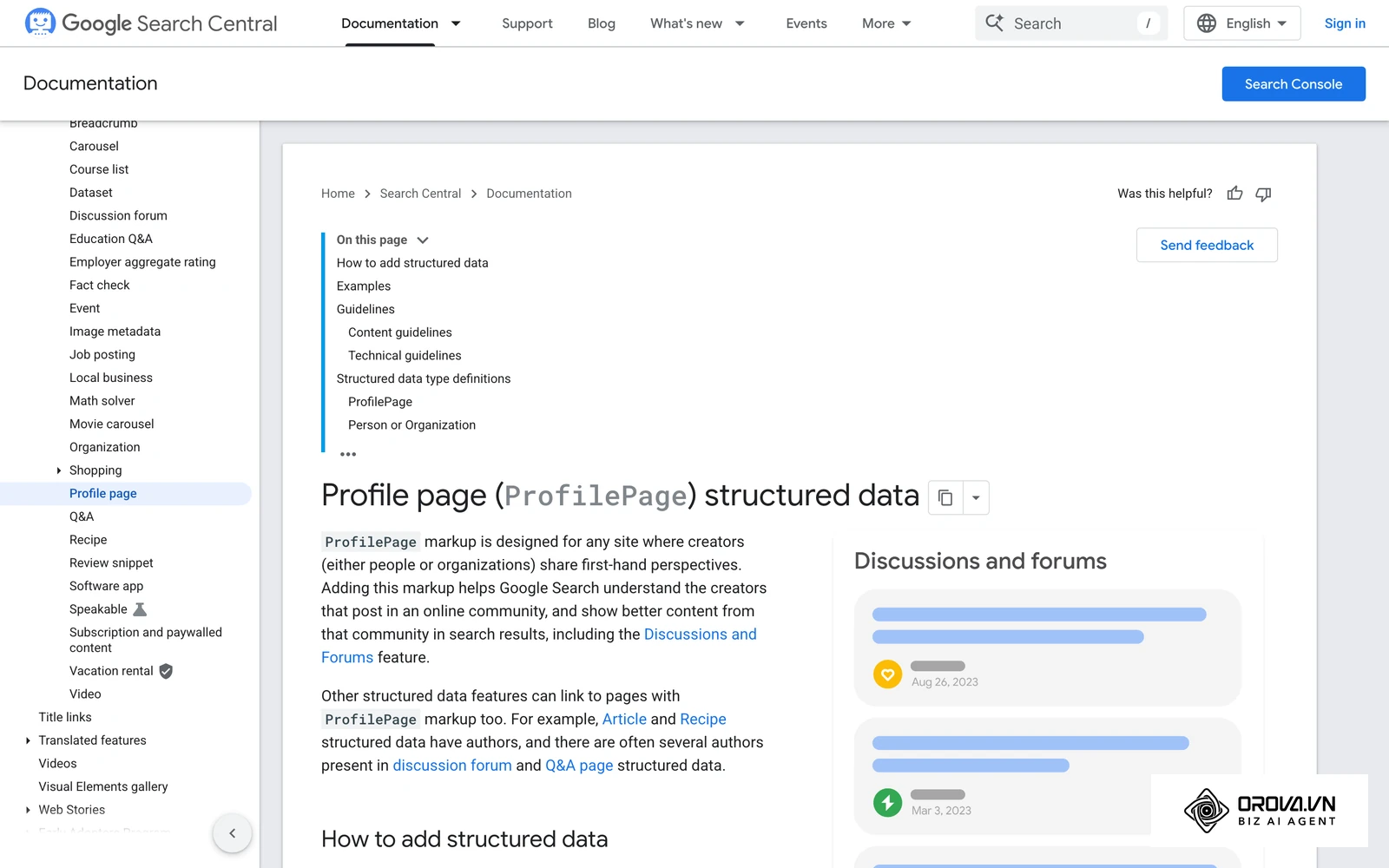This screenshot has height=868, width=1389.
Task: Click the Speakable flask icon
Action: coord(140,609)
